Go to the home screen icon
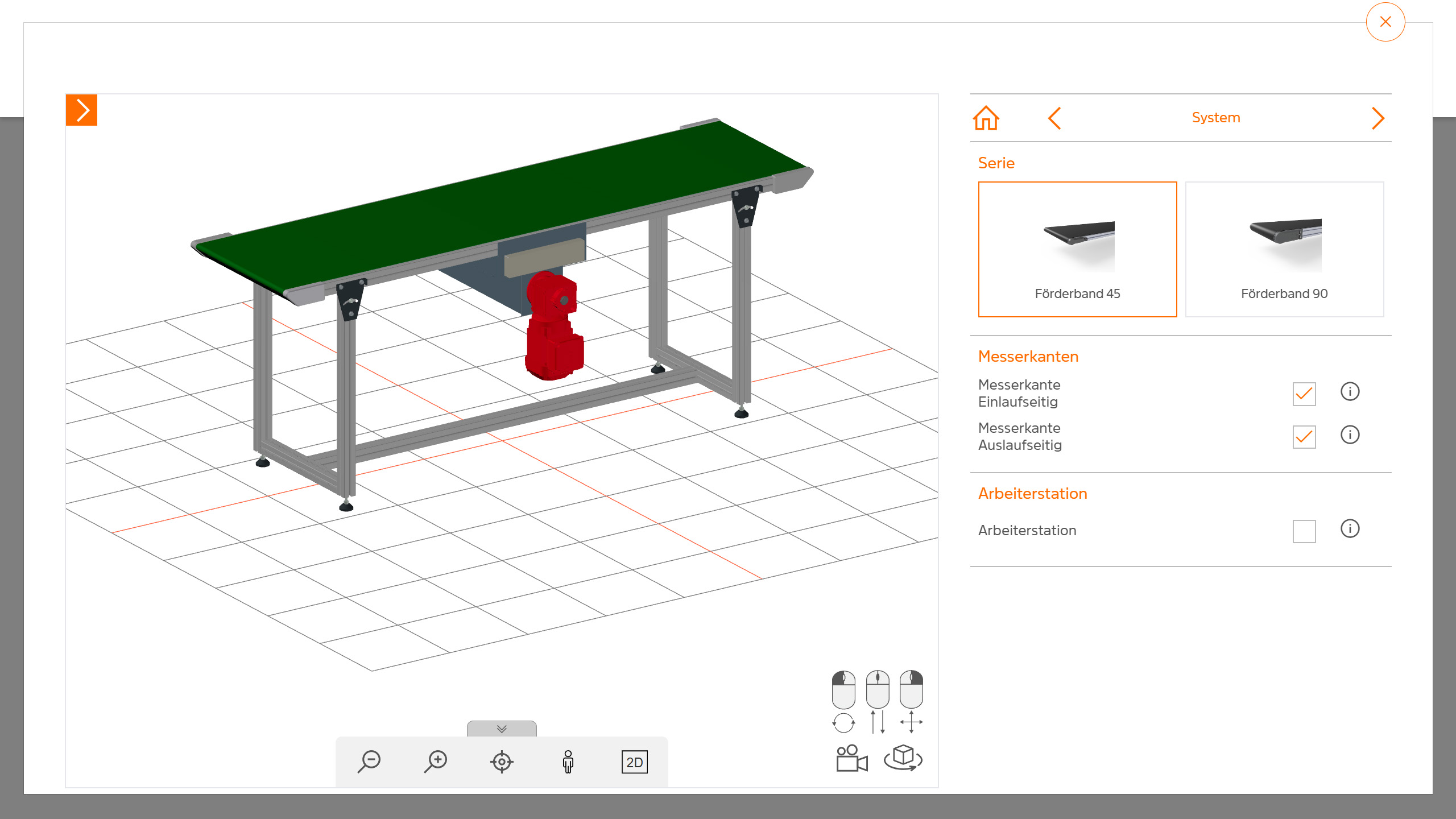Screen dimensions: 1456x819 [986, 118]
